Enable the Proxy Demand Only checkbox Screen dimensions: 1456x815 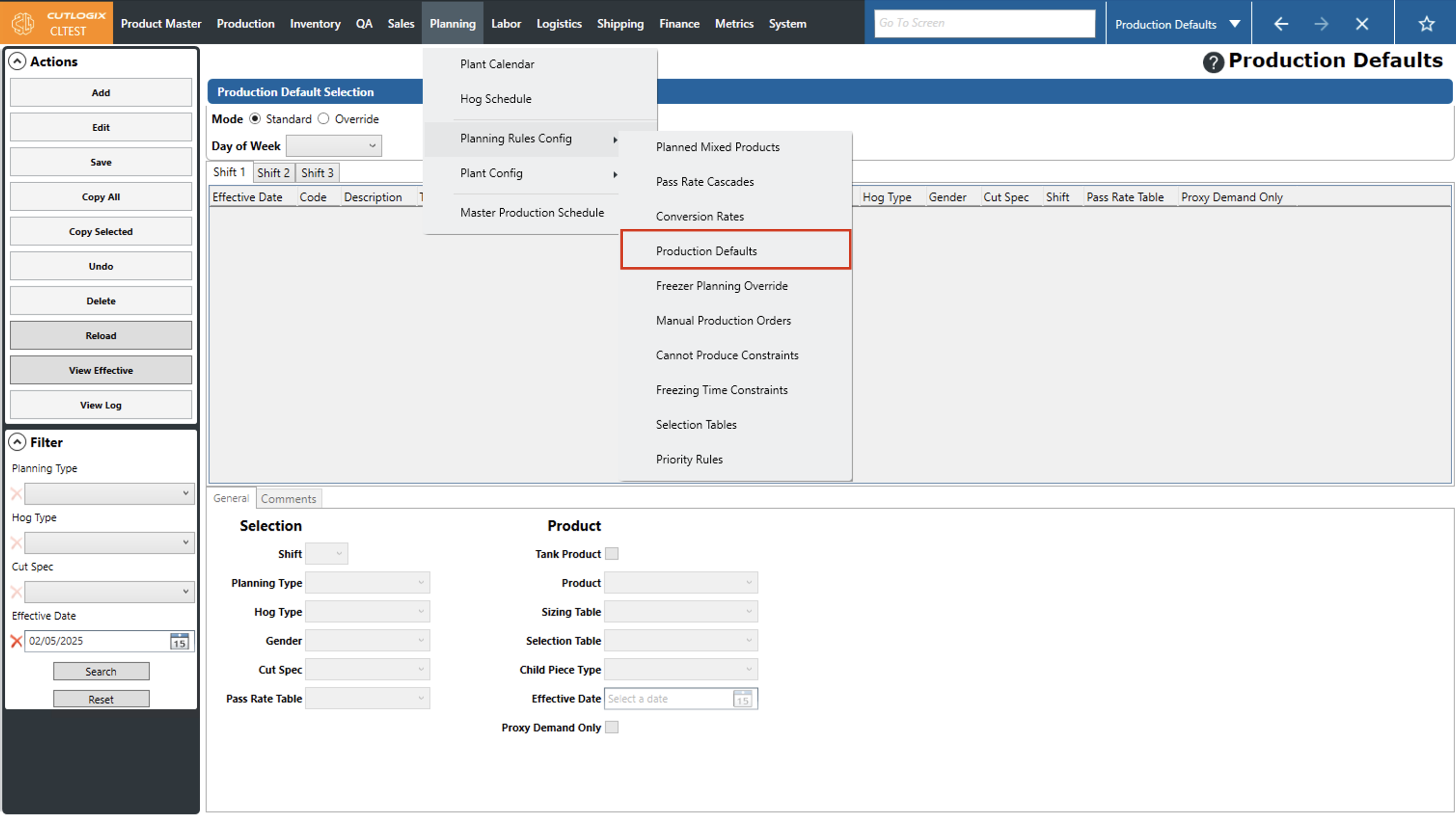click(612, 727)
